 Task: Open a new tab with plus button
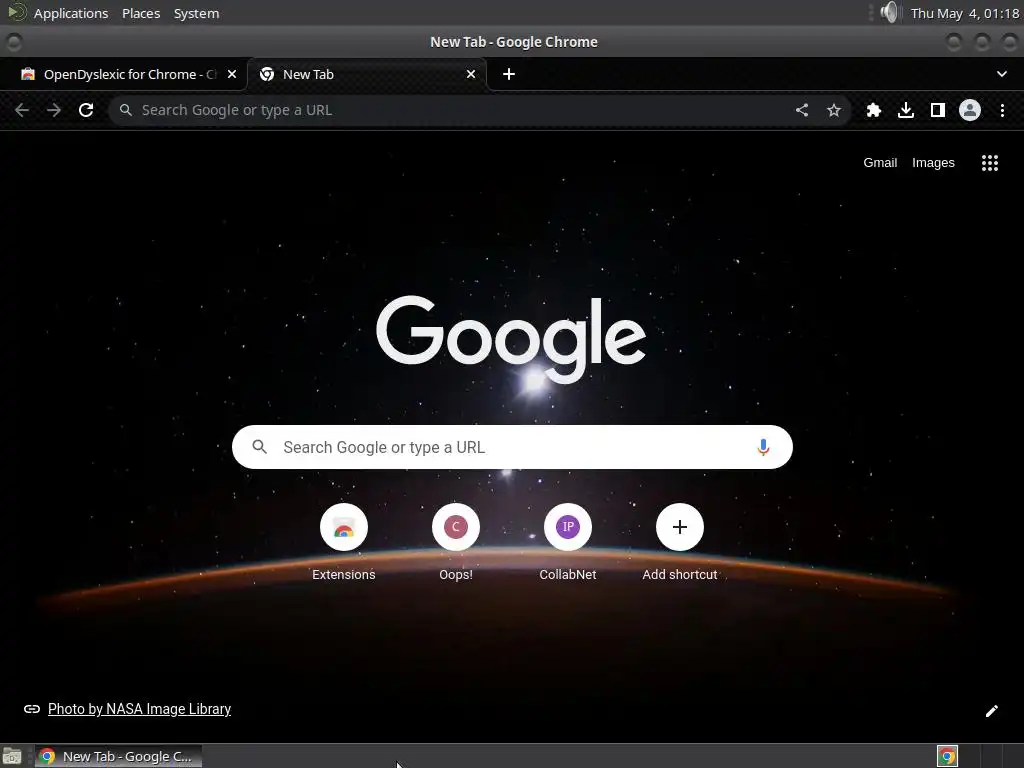point(509,74)
